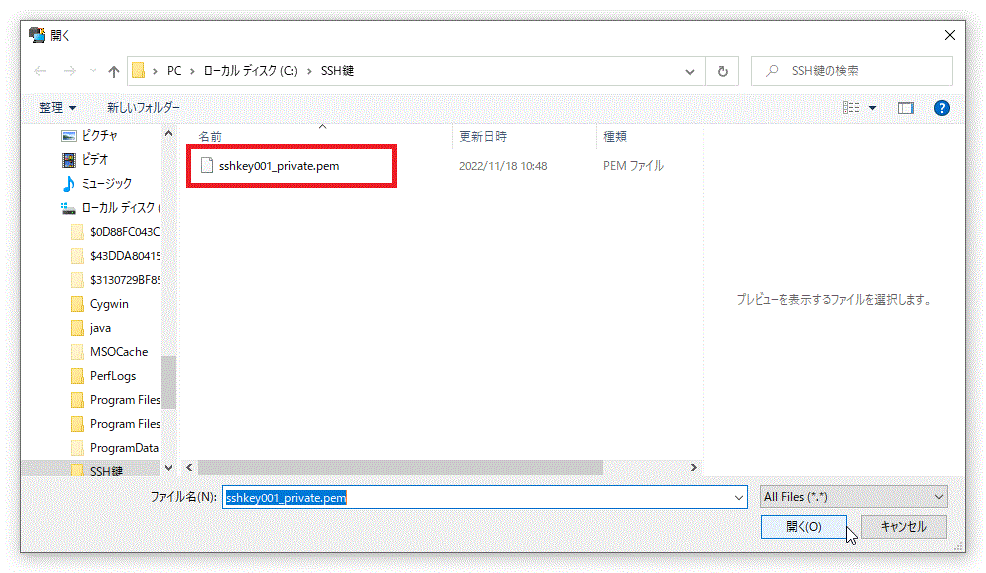Click the 開く(O) button
Screen dimensions: 986x573
click(803, 526)
